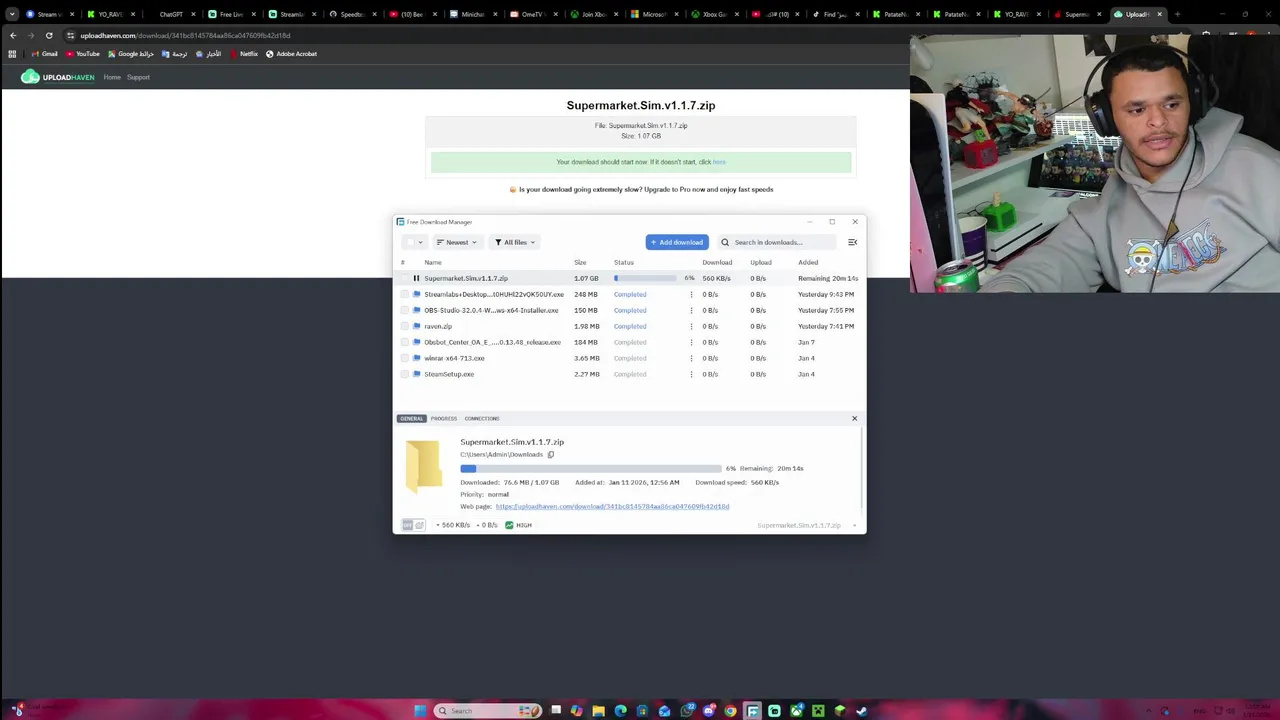Click the detail panel progress bar
Screen dimensions: 1280x720
(590, 468)
